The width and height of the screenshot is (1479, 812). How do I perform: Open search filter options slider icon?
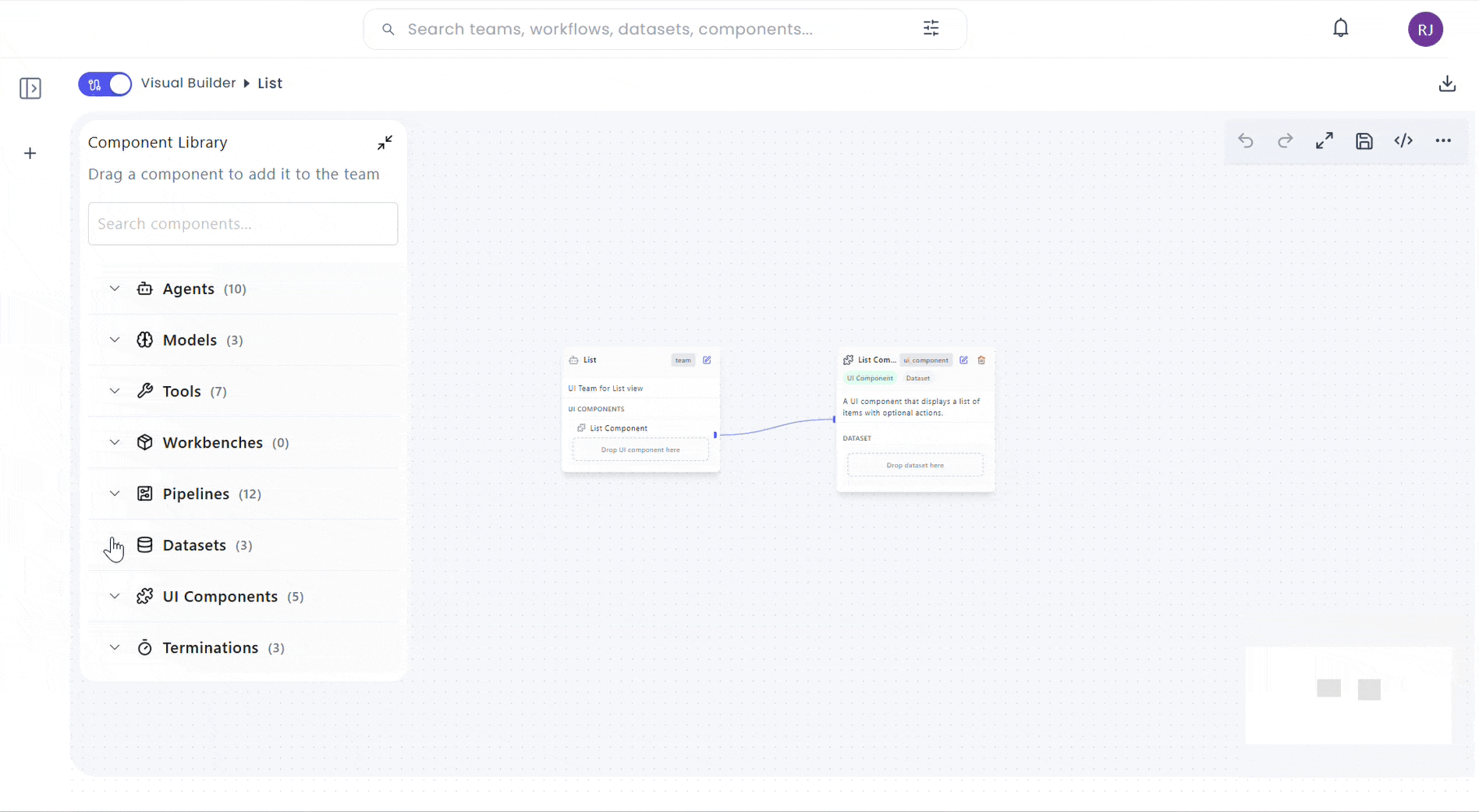click(x=931, y=29)
